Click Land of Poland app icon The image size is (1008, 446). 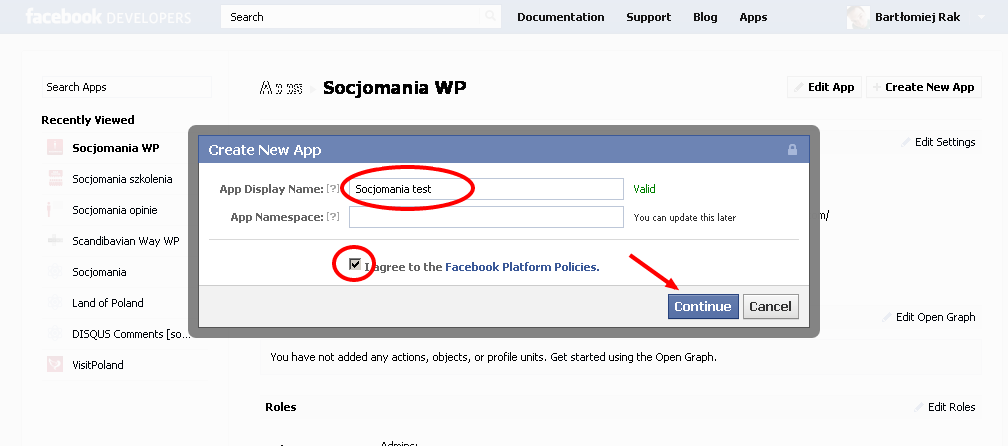point(55,303)
